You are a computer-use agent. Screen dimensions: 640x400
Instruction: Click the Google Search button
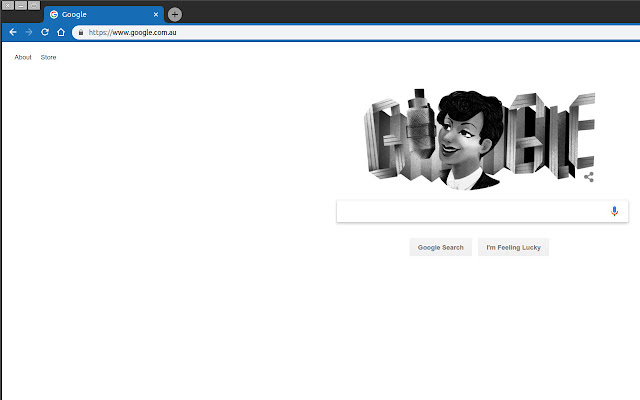point(440,247)
